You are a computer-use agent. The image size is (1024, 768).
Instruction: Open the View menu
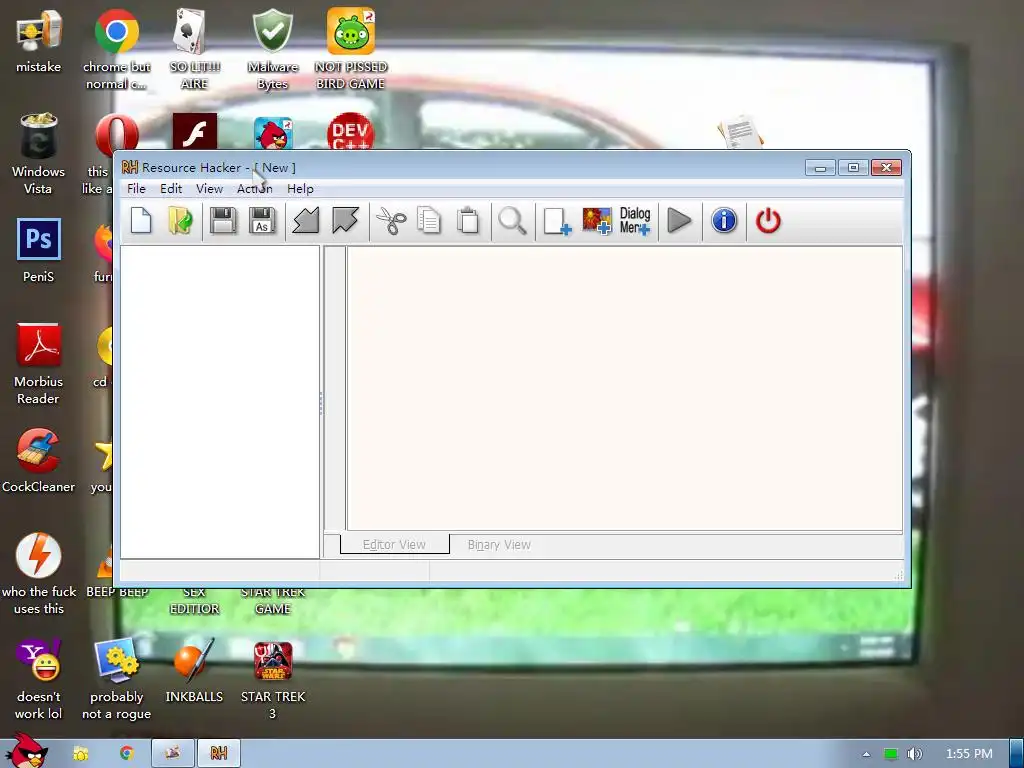tap(210, 189)
